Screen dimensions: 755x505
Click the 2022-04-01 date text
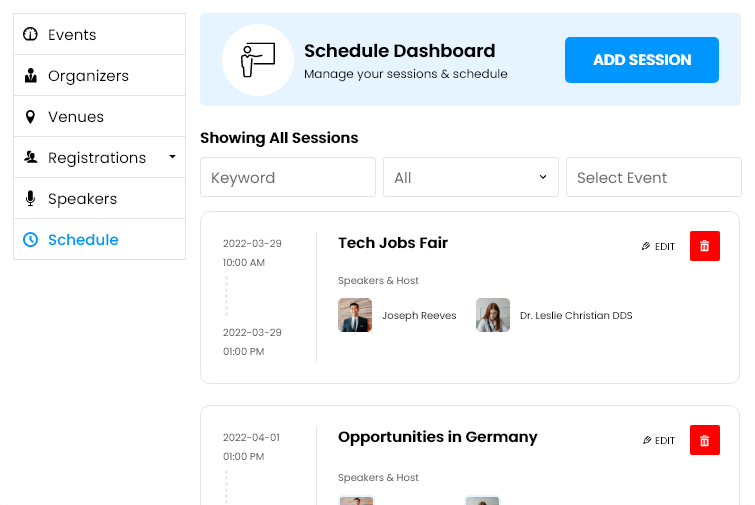pos(251,437)
